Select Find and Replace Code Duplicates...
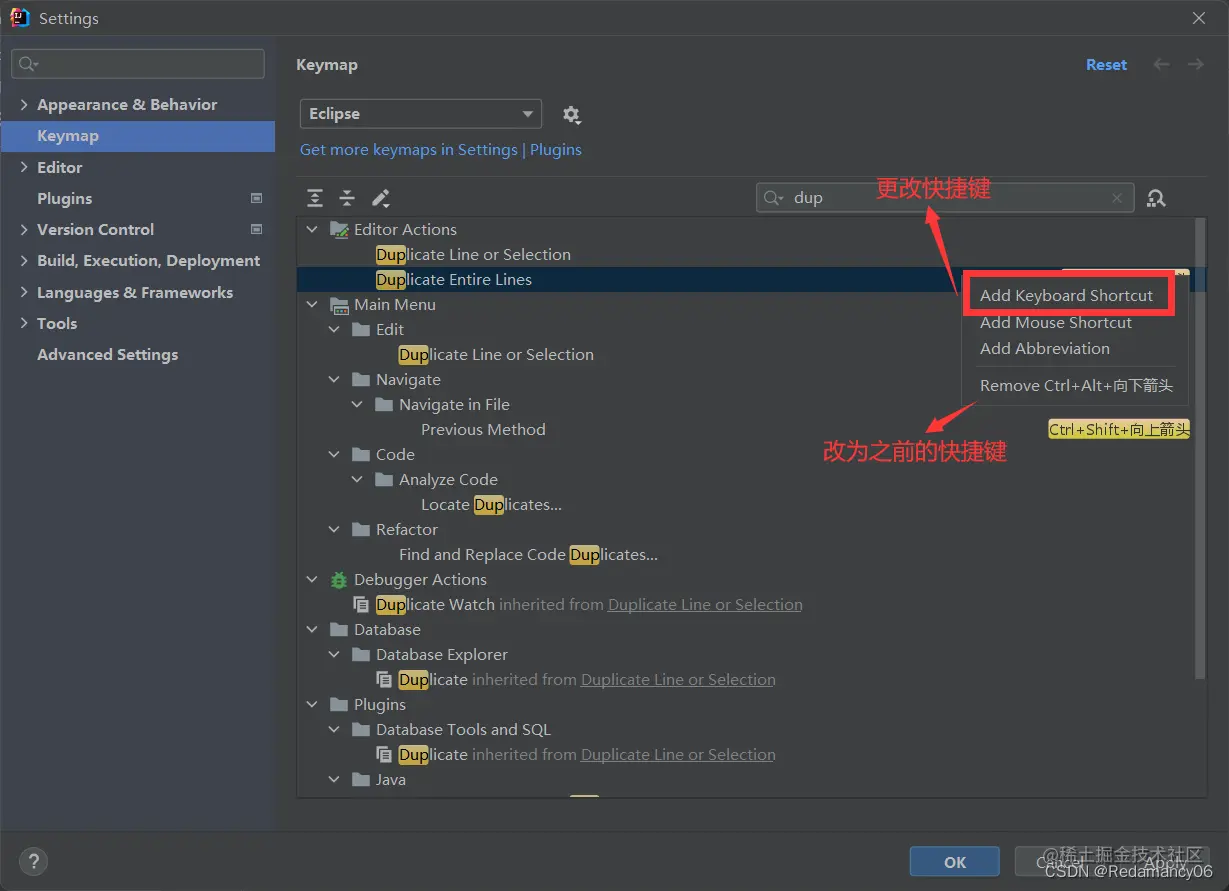The width and height of the screenshot is (1229, 891). pos(528,554)
